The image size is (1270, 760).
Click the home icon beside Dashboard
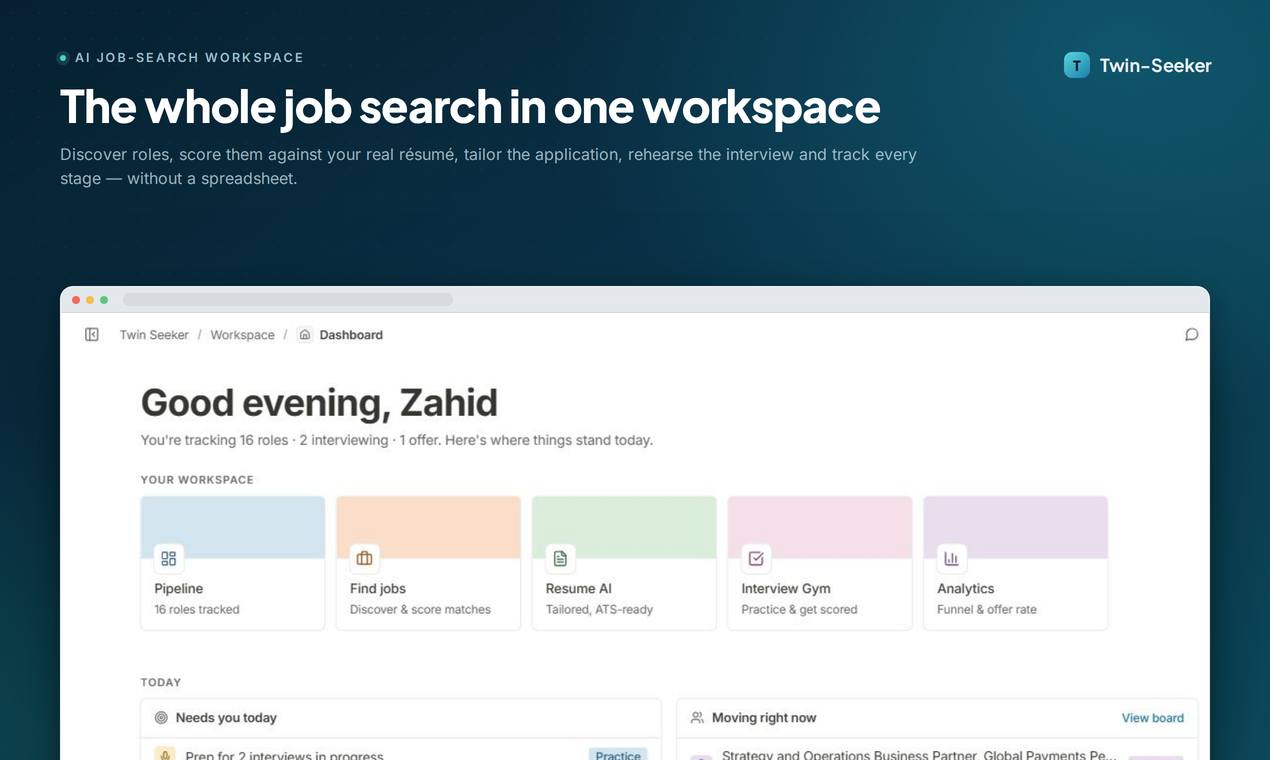[x=305, y=335]
